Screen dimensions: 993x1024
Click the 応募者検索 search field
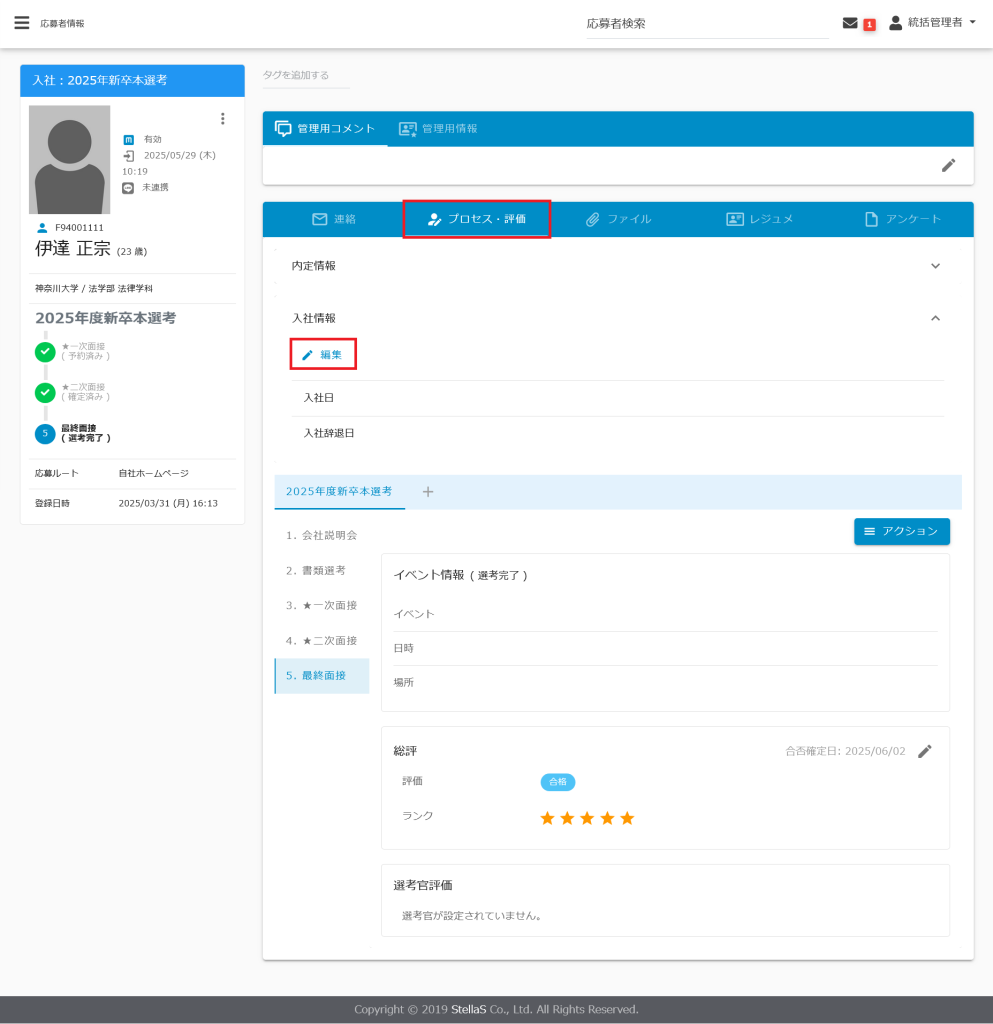(706, 24)
